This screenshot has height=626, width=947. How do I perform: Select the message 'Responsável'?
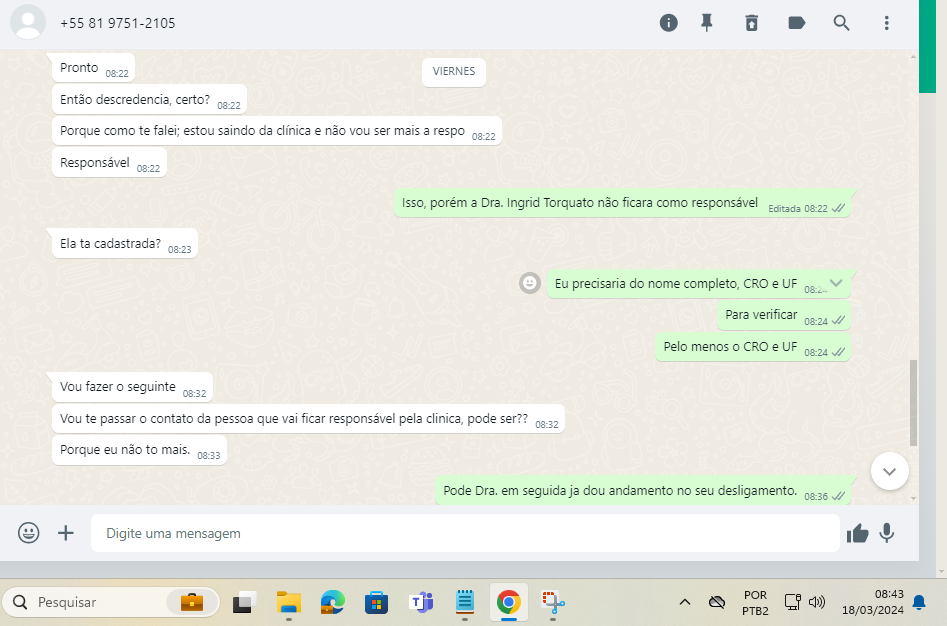coord(109,163)
